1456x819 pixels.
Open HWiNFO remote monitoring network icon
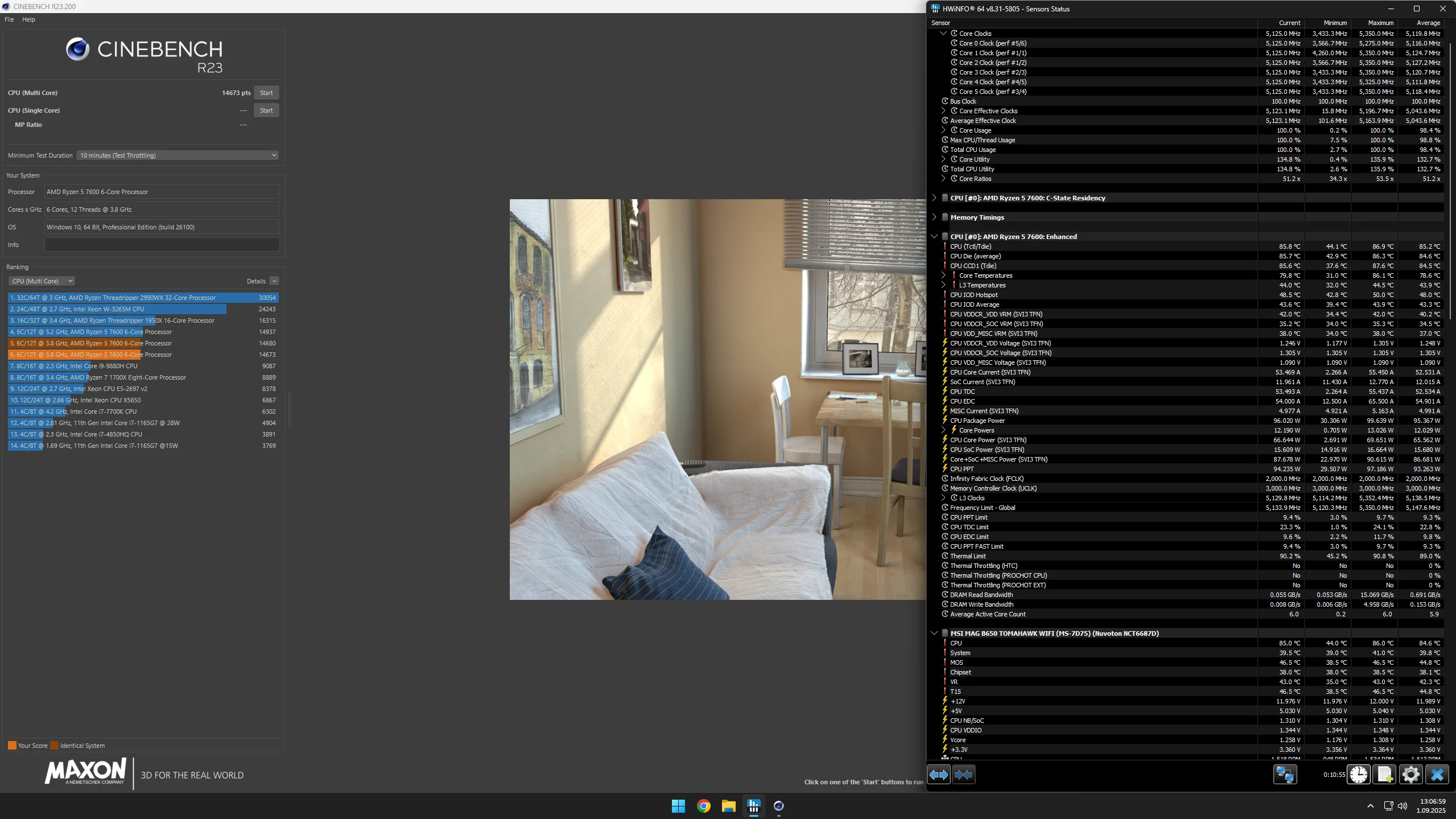point(1285,775)
